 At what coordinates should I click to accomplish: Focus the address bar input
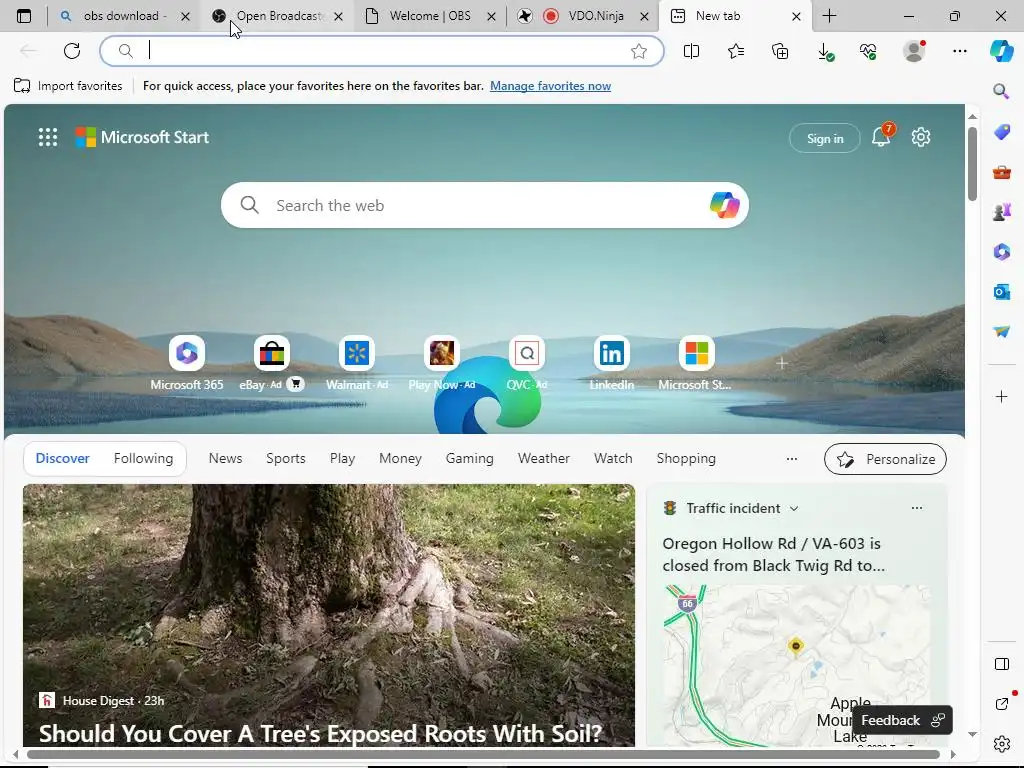coord(381,51)
